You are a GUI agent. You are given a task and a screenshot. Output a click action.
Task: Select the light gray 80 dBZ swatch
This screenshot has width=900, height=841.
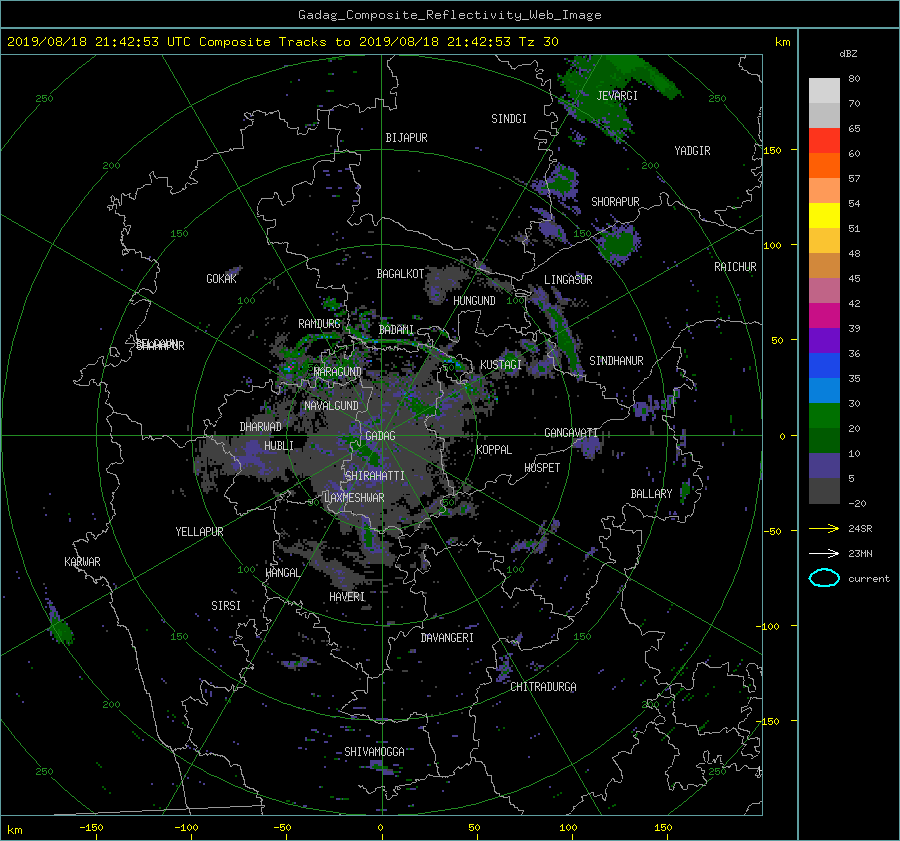[x=824, y=90]
